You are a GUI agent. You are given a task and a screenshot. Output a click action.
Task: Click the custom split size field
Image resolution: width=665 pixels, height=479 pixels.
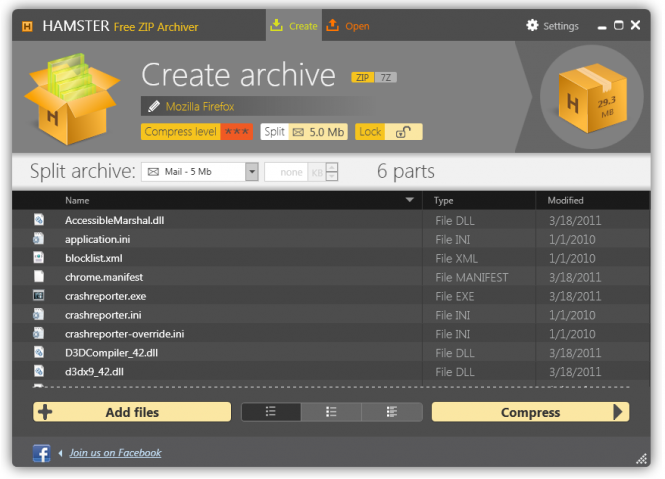pyautogui.click(x=286, y=172)
